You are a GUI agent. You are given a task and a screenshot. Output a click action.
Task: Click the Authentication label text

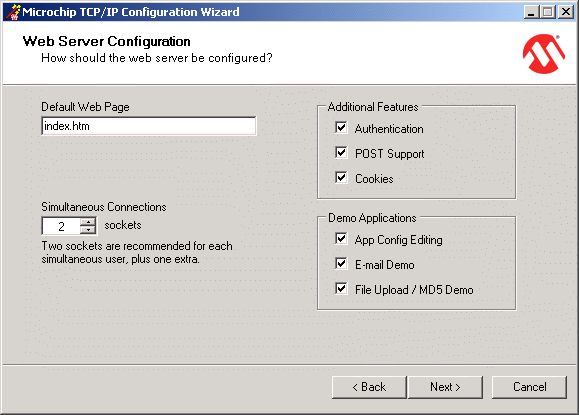click(x=389, y=129)
